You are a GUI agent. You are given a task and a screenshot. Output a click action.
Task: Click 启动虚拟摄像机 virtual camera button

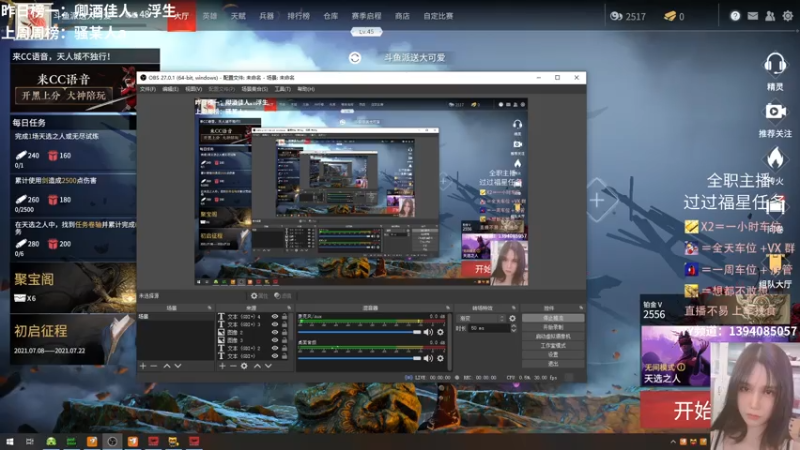(x=553, y=336)
